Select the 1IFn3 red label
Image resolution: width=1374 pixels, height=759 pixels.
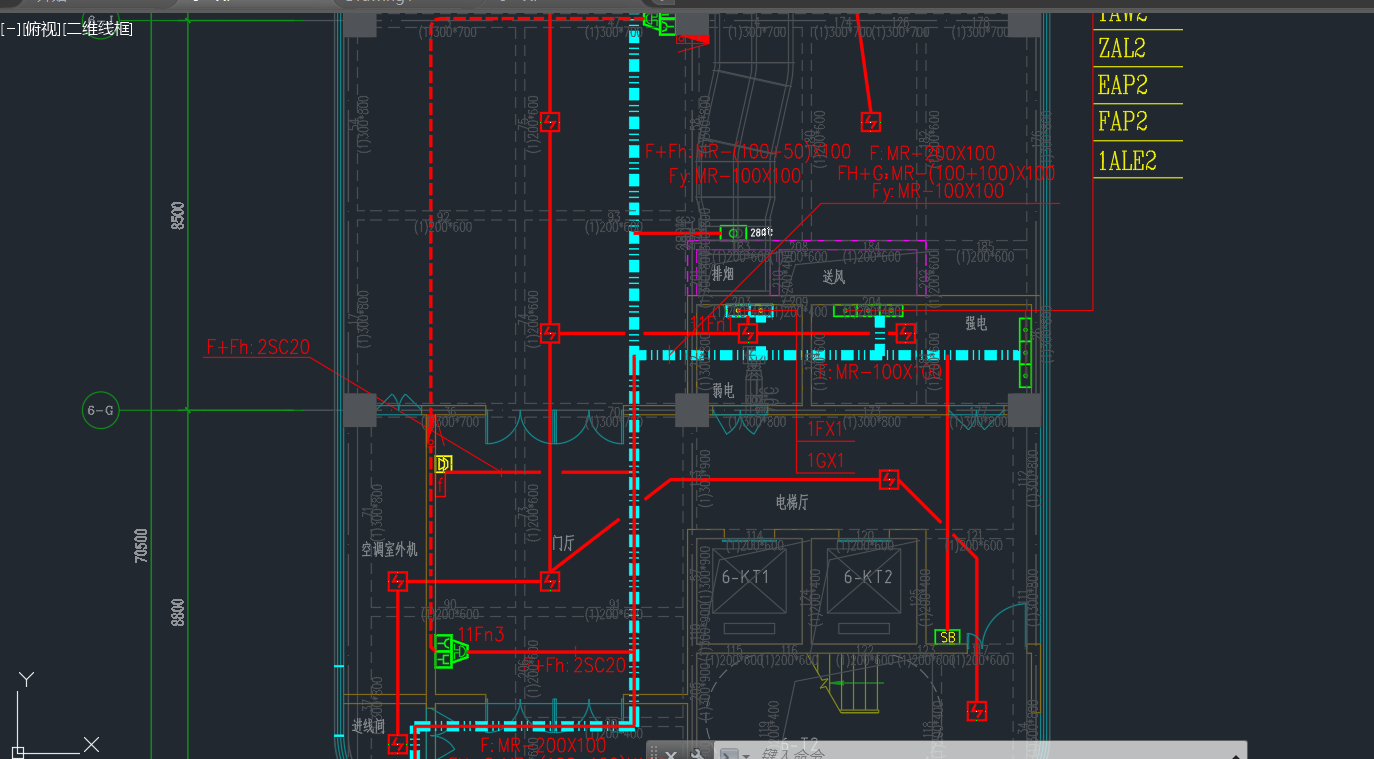(x=481, y=634)
